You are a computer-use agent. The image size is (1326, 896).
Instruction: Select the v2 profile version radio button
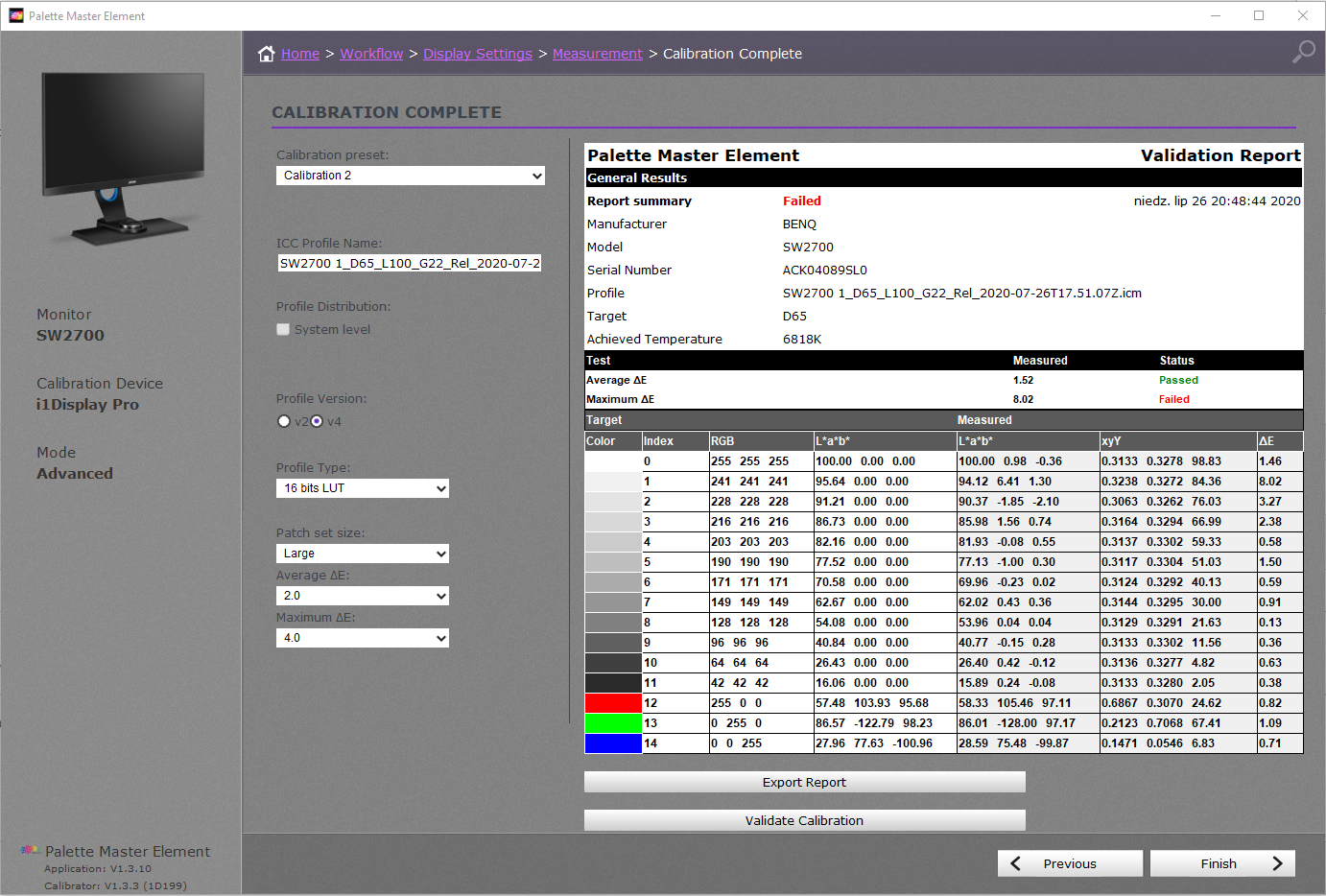coord(284,421)
